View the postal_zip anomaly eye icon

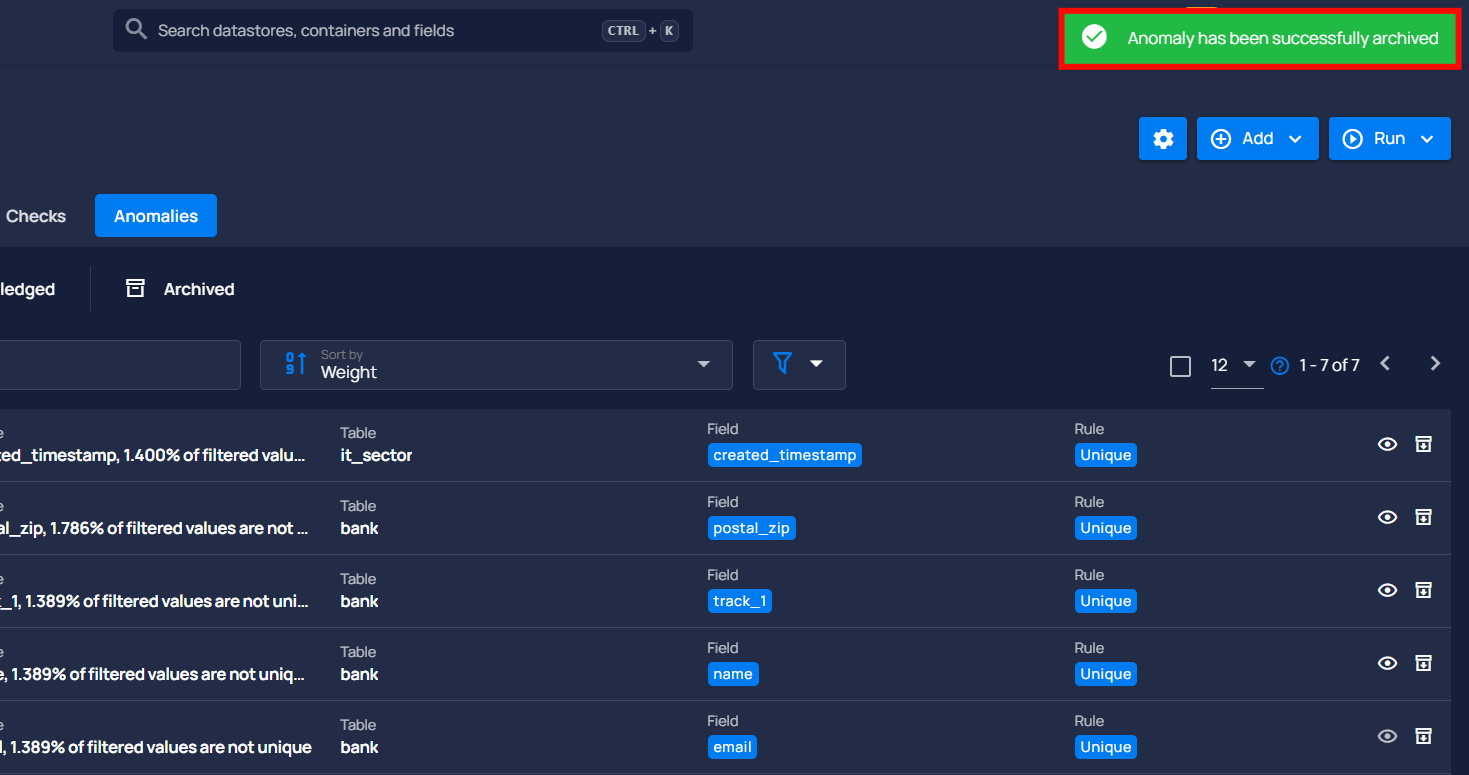(1387, 517)
